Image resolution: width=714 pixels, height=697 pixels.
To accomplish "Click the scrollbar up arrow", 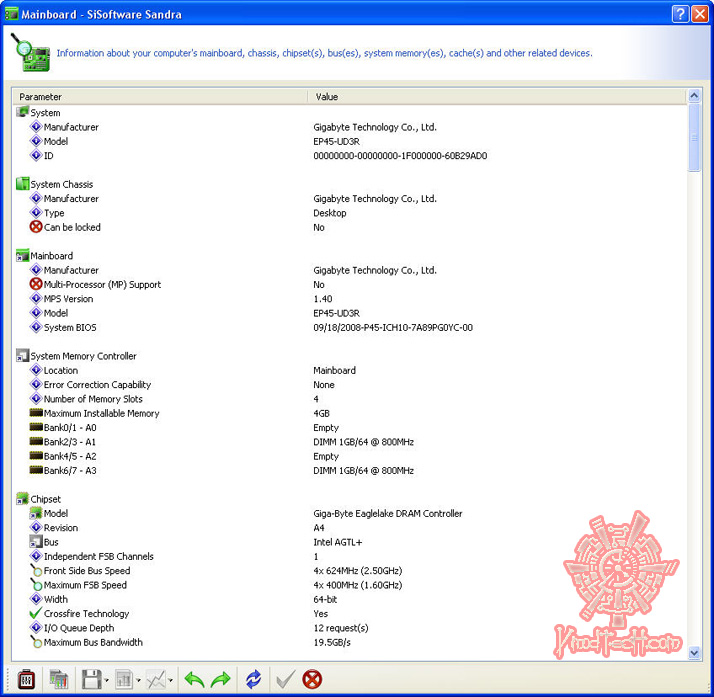I will [694, 96].
